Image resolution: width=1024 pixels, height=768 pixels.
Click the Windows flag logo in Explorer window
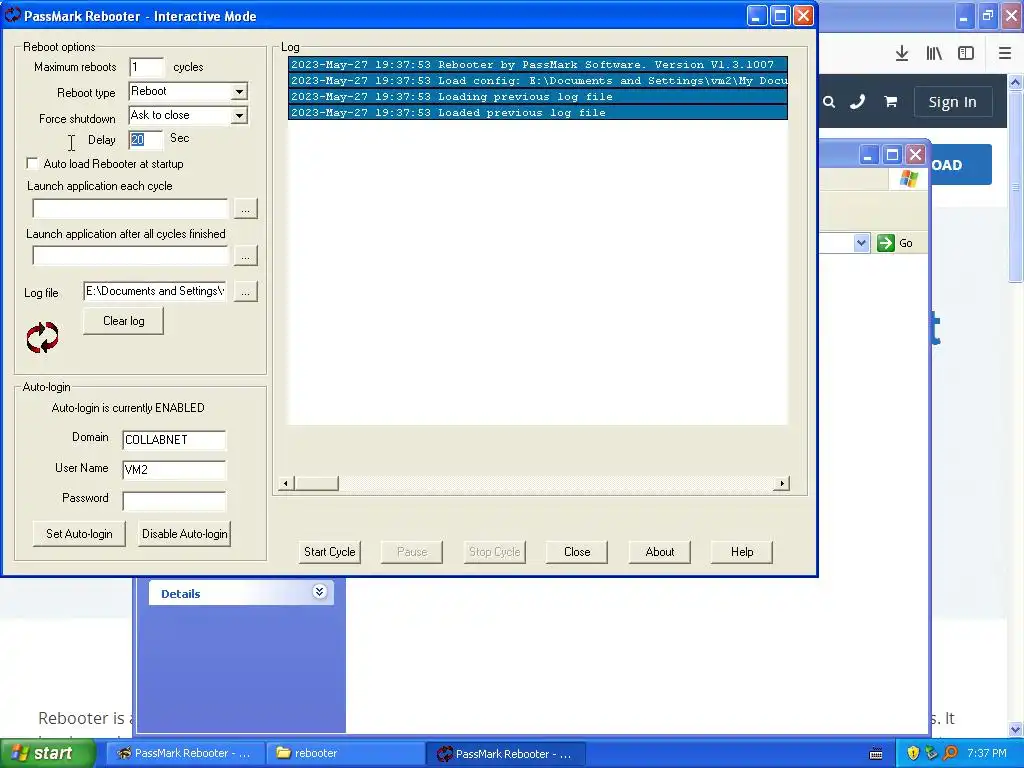click(x=908, y=179)
